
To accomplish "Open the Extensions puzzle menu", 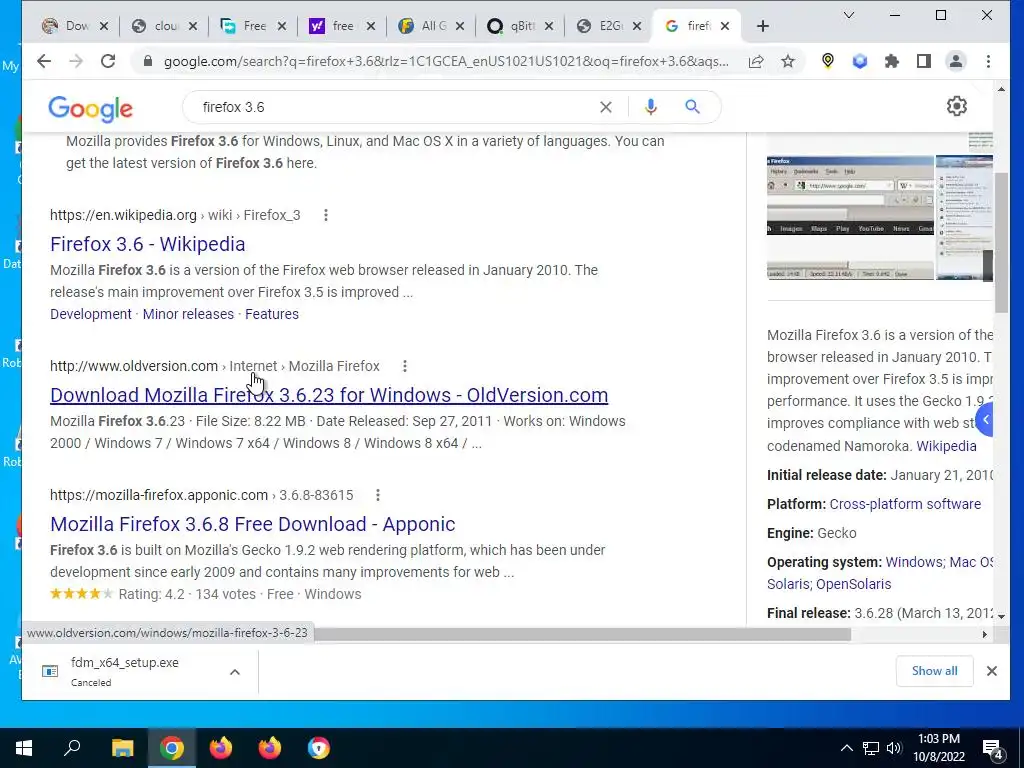I will 891,61.
